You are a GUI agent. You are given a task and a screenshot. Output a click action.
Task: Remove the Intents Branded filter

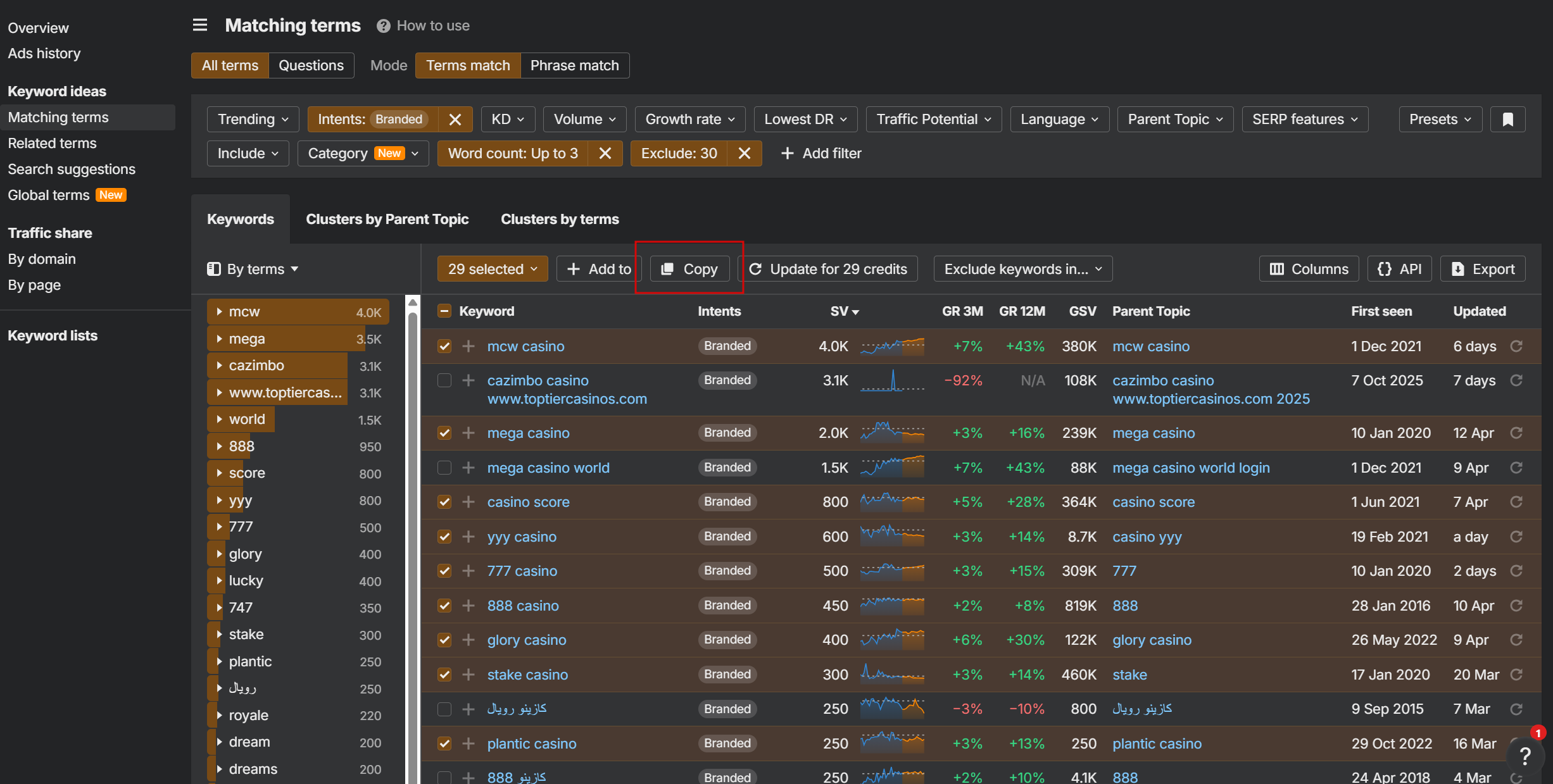tap(455, 120)
